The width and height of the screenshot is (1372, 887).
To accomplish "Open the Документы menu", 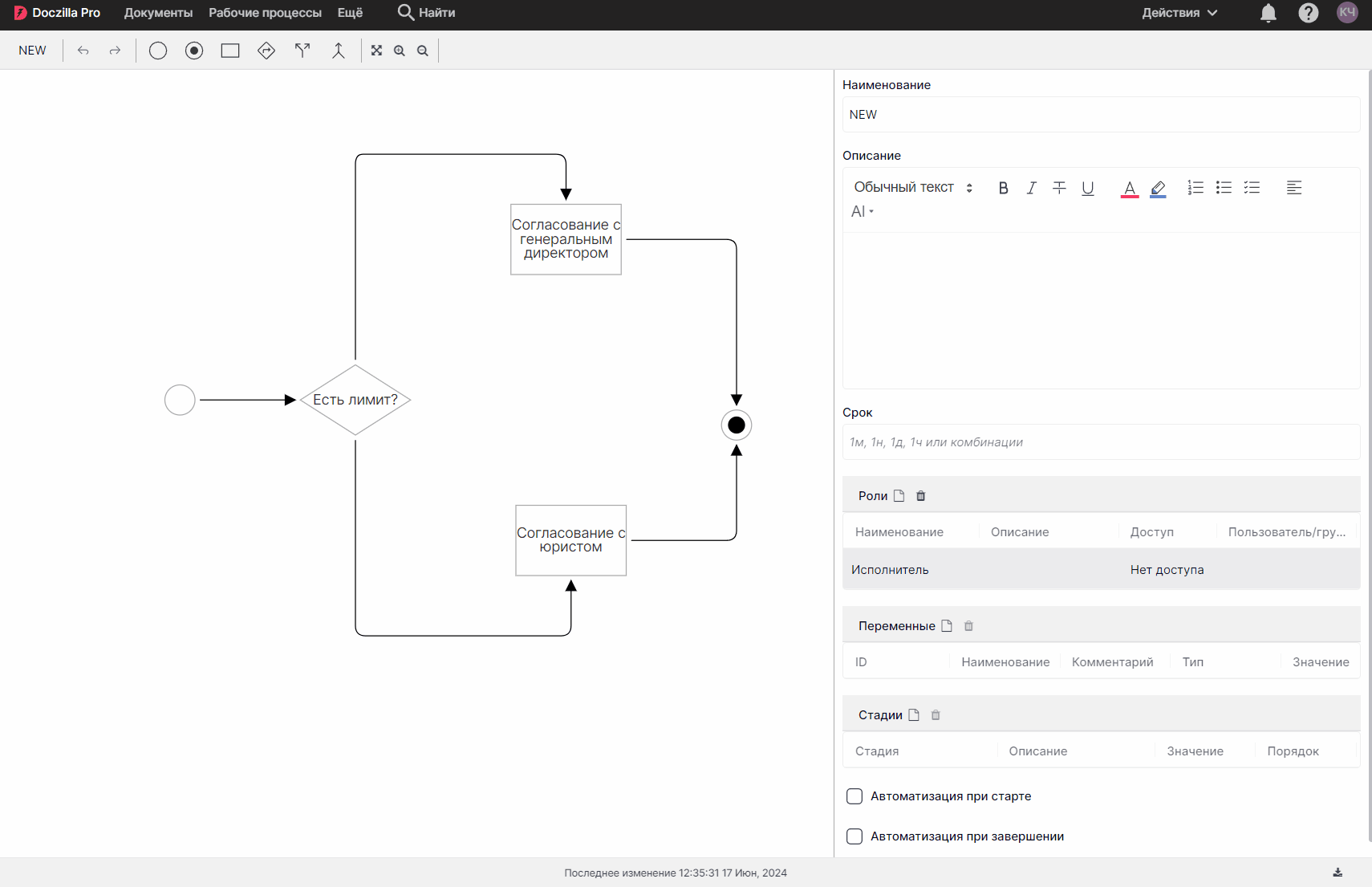I will pyautogui.click(x=158, y=13).
